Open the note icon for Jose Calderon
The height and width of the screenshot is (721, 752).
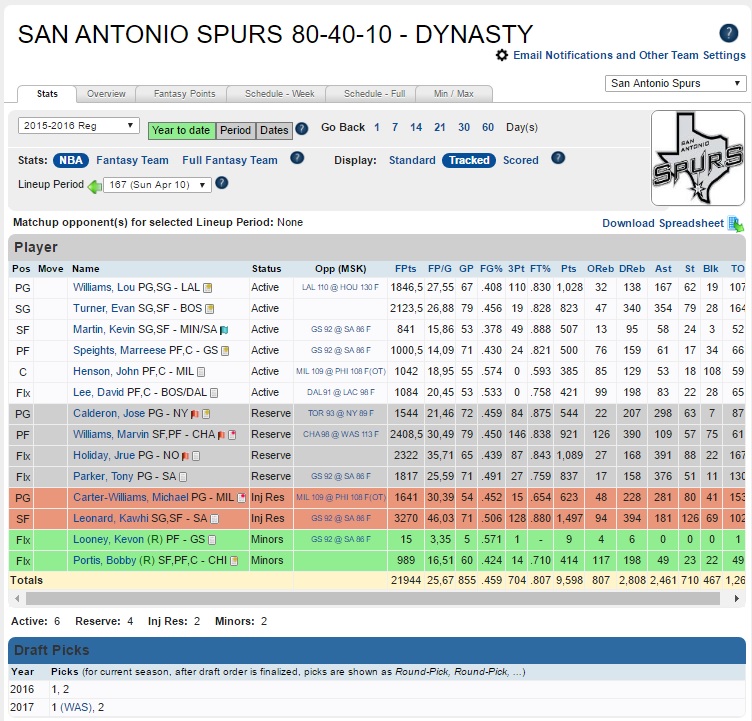(206, 414)
